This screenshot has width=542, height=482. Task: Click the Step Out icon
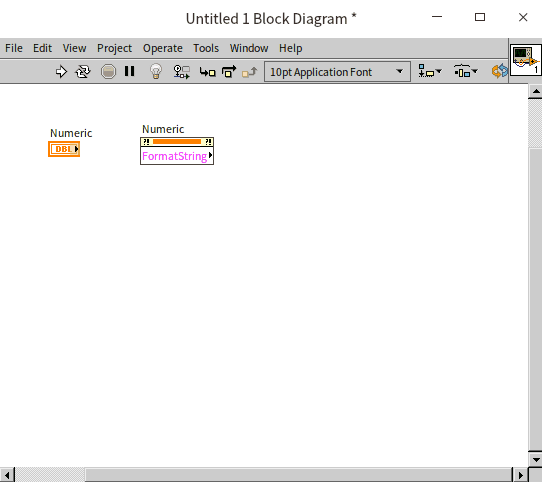coord(250,72)
